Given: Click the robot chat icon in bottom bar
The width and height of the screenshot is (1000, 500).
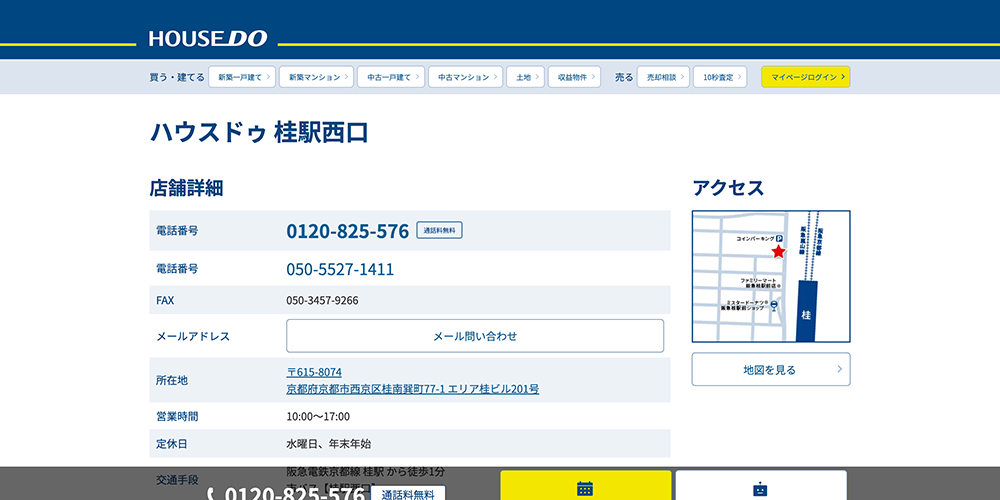Looking at the screenshot, I should (760, 490).
